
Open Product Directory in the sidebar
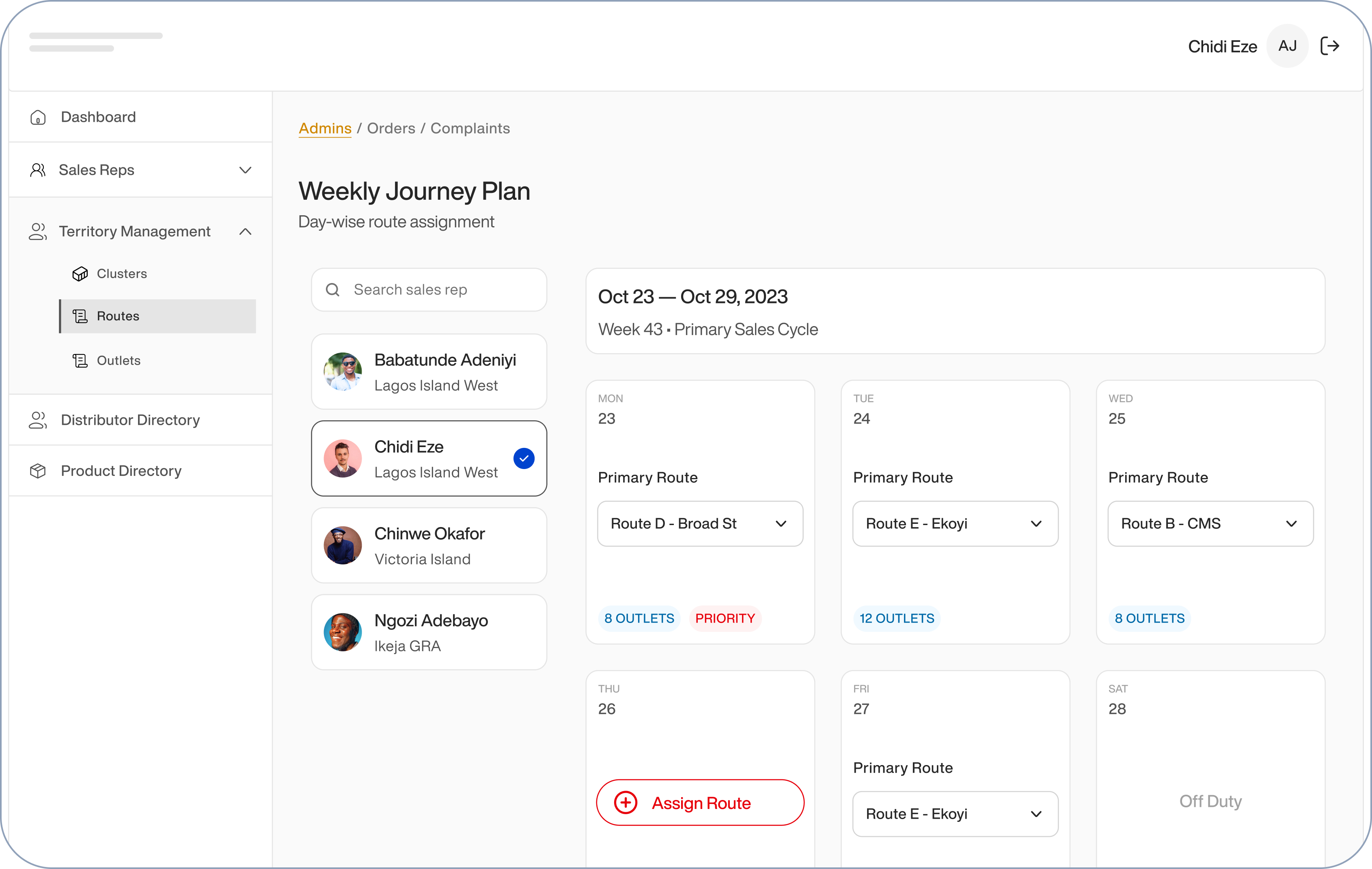[x=141, y=471]
